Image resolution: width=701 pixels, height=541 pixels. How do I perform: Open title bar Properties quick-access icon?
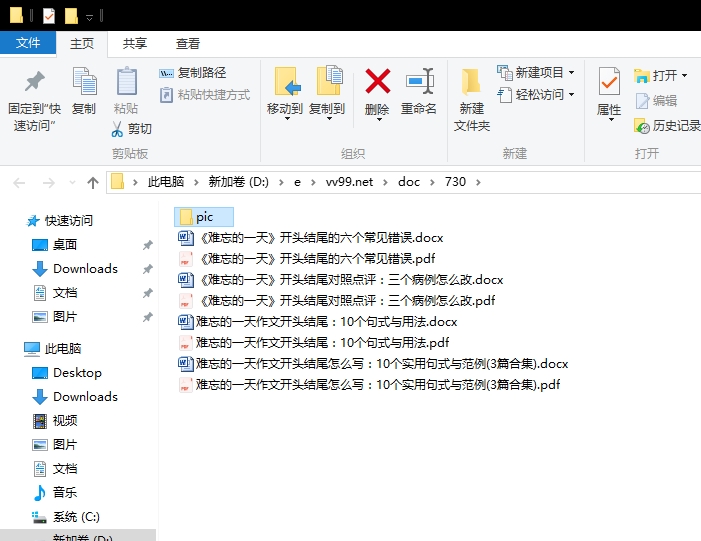click(49, 16)
